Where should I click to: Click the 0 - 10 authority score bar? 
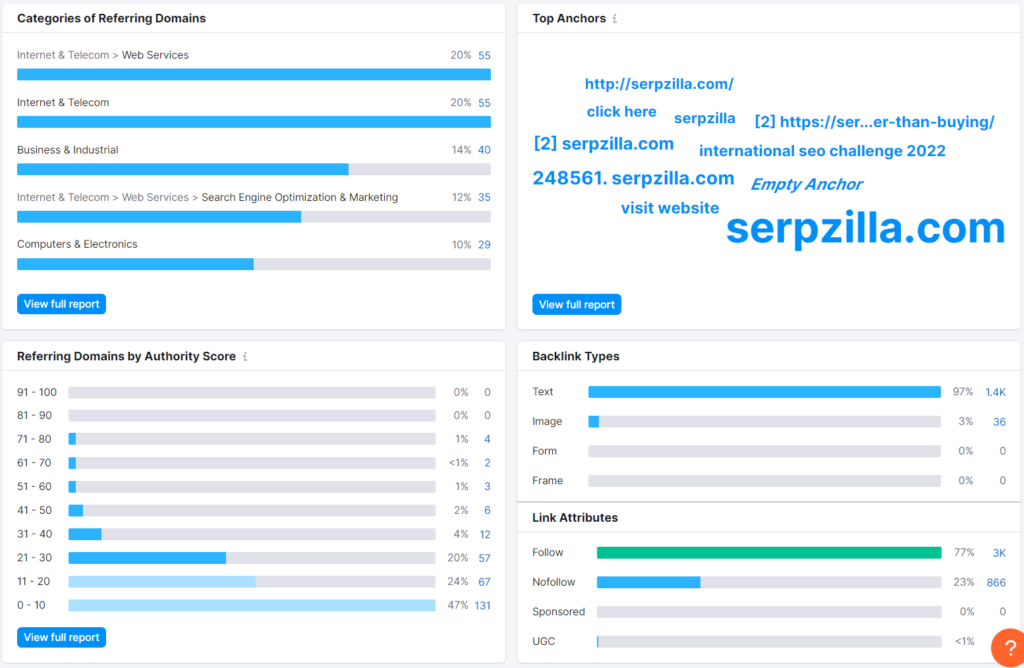[x=252, y=605]
